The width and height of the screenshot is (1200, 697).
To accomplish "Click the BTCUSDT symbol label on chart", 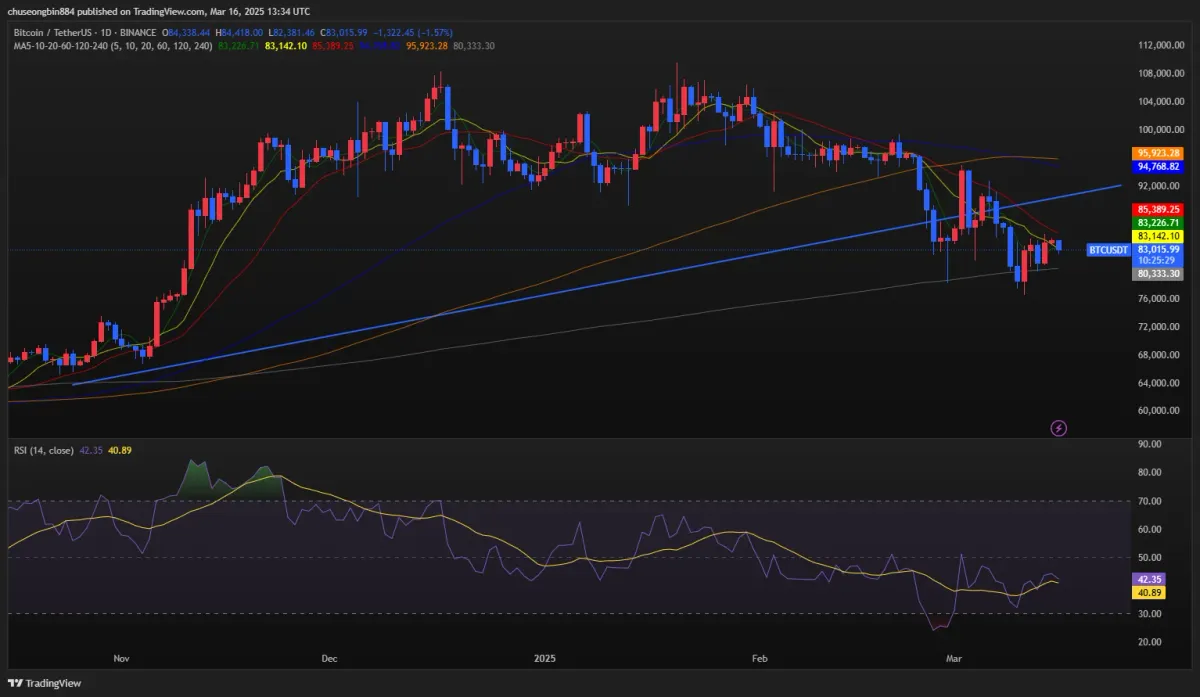I will [1108, 249].
